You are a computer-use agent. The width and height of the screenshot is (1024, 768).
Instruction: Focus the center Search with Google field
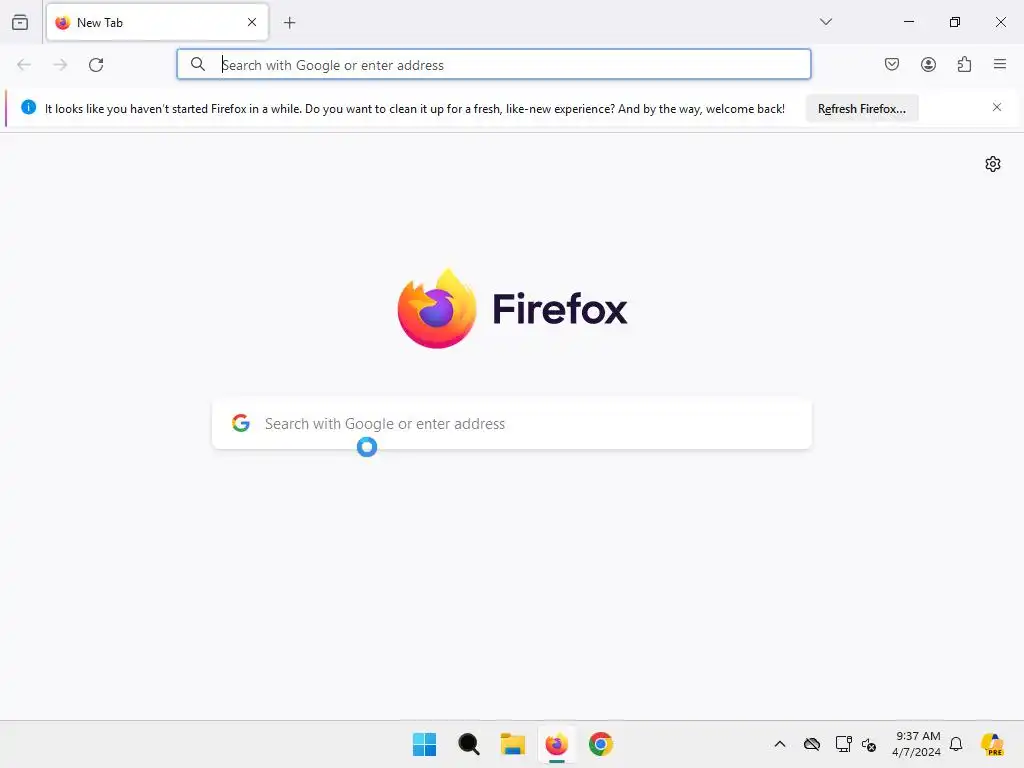(x=512, y=424)
